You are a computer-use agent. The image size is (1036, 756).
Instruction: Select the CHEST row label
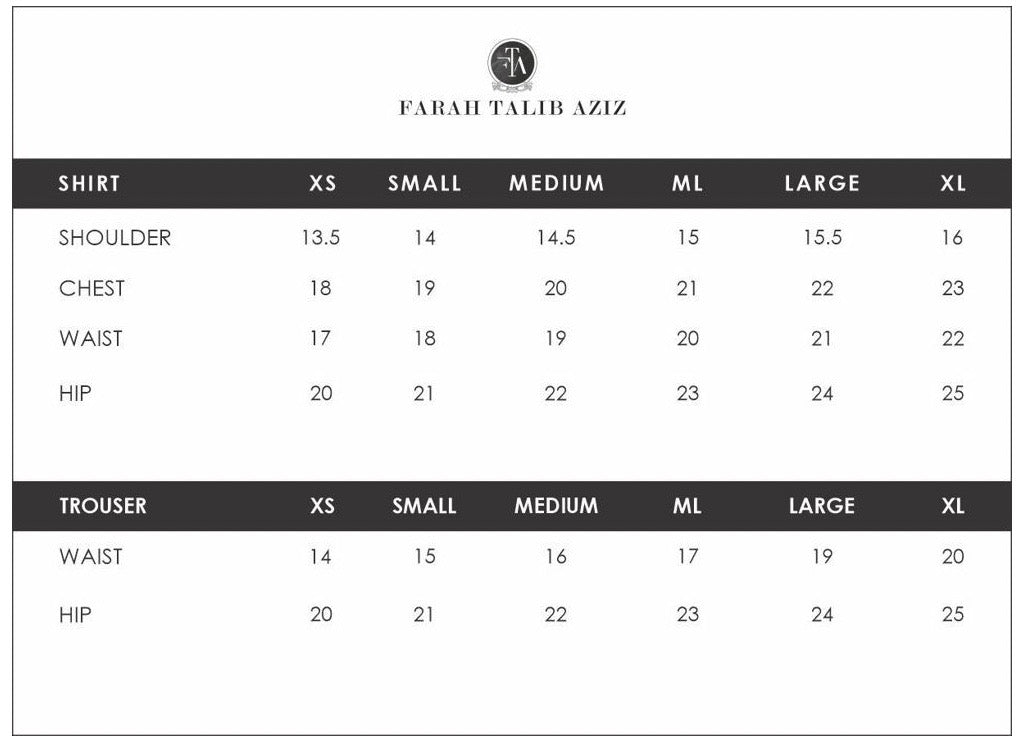(92, 289)
